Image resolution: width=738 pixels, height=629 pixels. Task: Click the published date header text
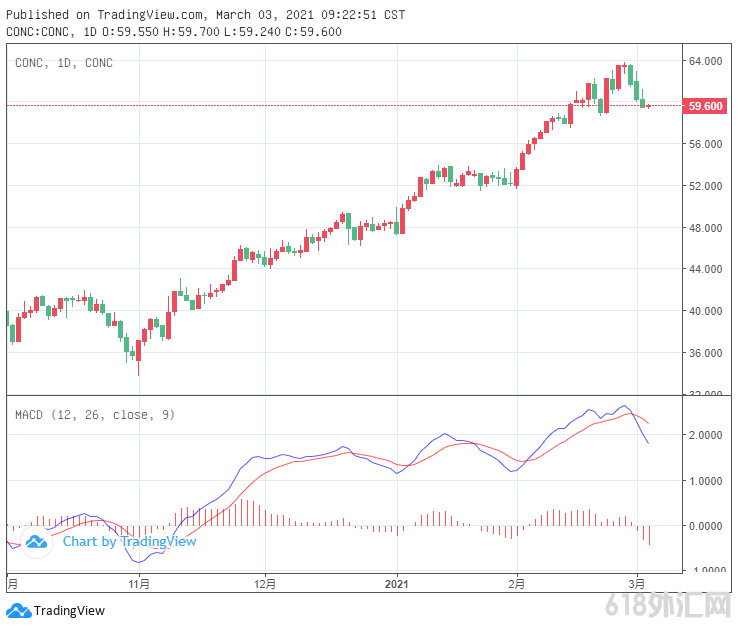[x=207, y=15]
